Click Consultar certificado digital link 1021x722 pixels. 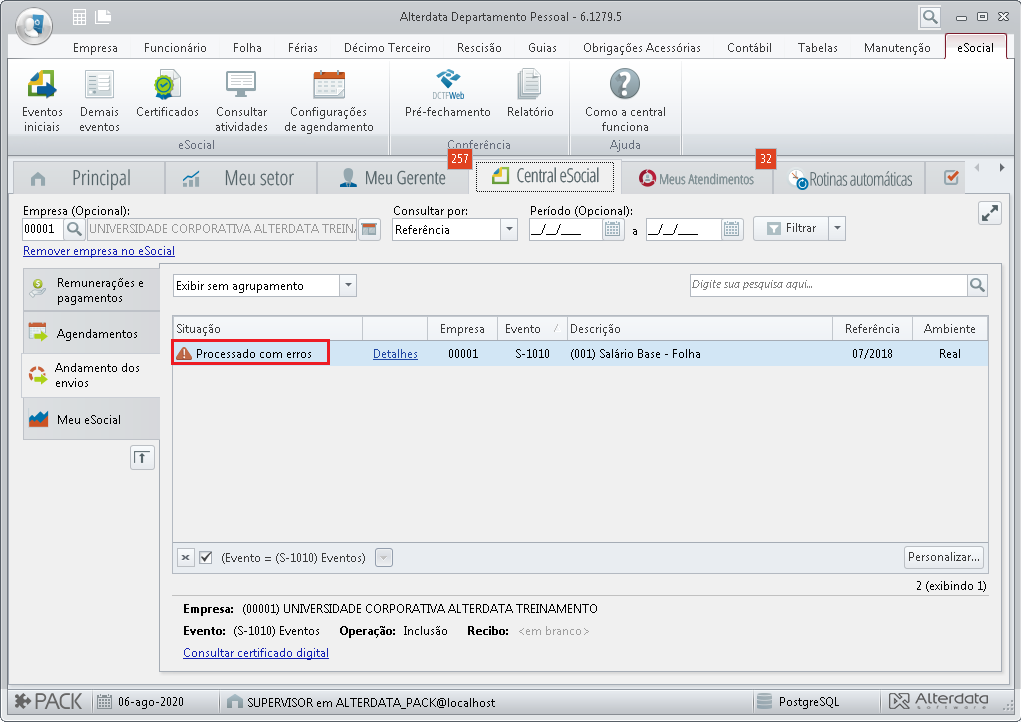pos(256,652)
